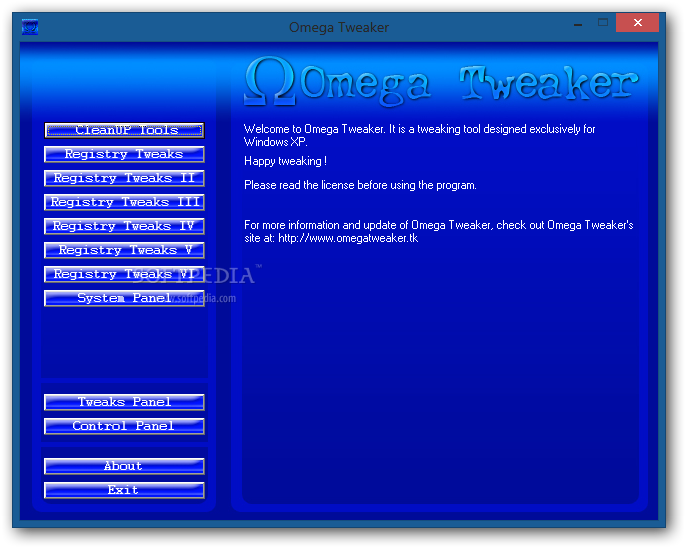The image size is (686, 548).
Task: Click 'Please read the license' line
Action: (x=360, y=185)
